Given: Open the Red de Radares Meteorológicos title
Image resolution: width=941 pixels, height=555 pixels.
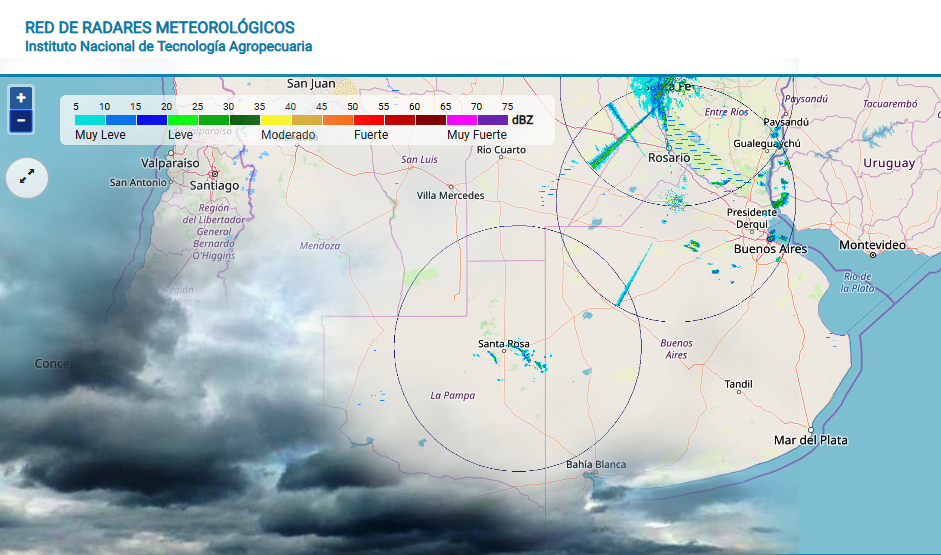Looking at the screenshot, I should click(160, 27).
